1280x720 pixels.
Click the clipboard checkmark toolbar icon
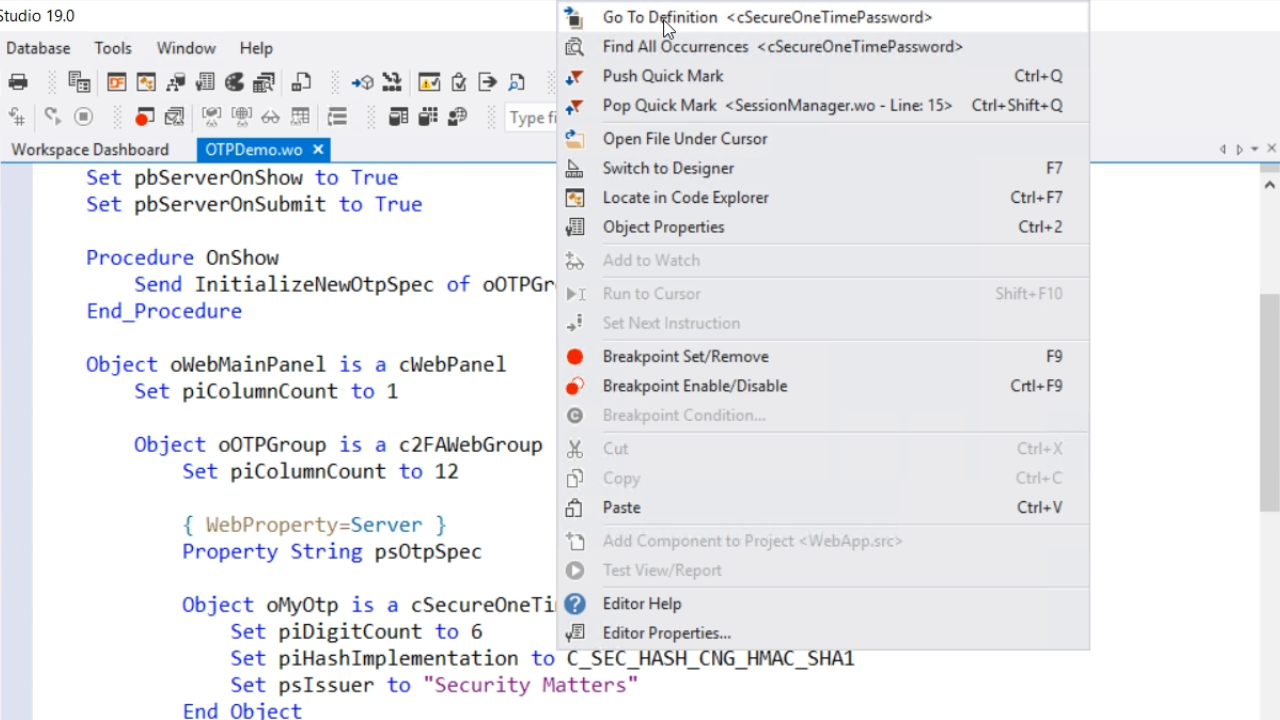tap(458, 82)
